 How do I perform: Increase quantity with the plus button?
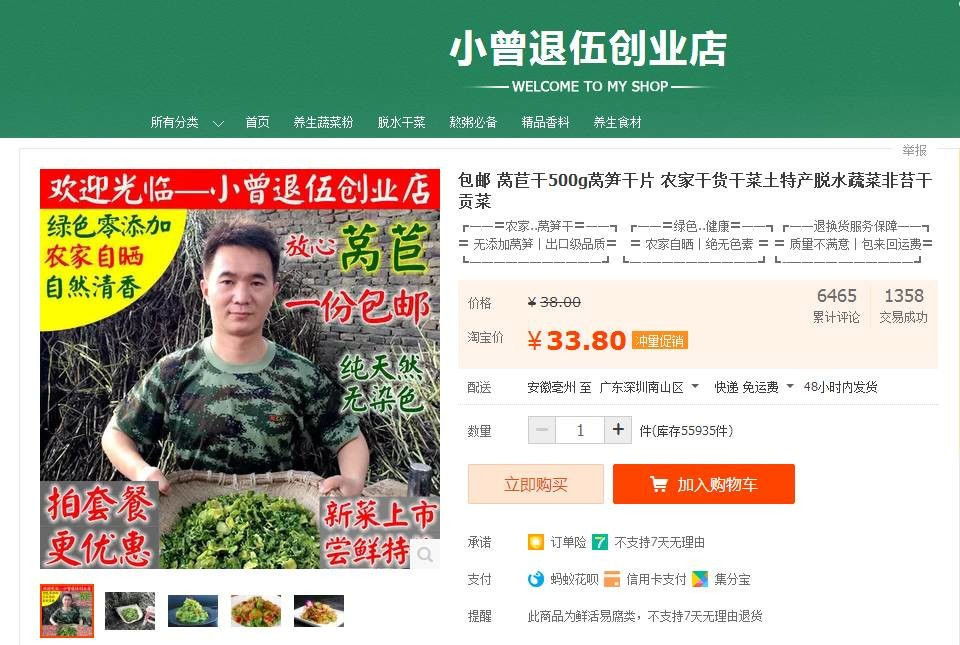coord(618,430)
